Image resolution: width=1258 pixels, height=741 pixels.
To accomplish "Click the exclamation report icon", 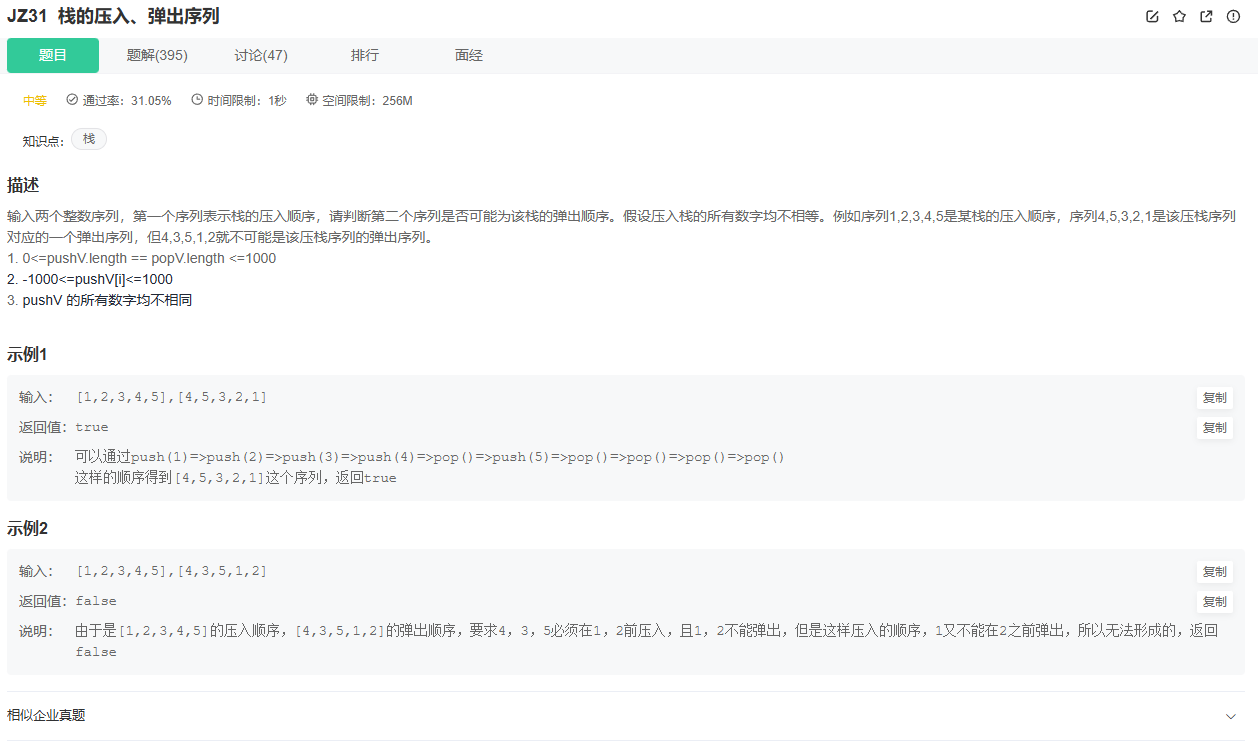I will [1233, 16].
